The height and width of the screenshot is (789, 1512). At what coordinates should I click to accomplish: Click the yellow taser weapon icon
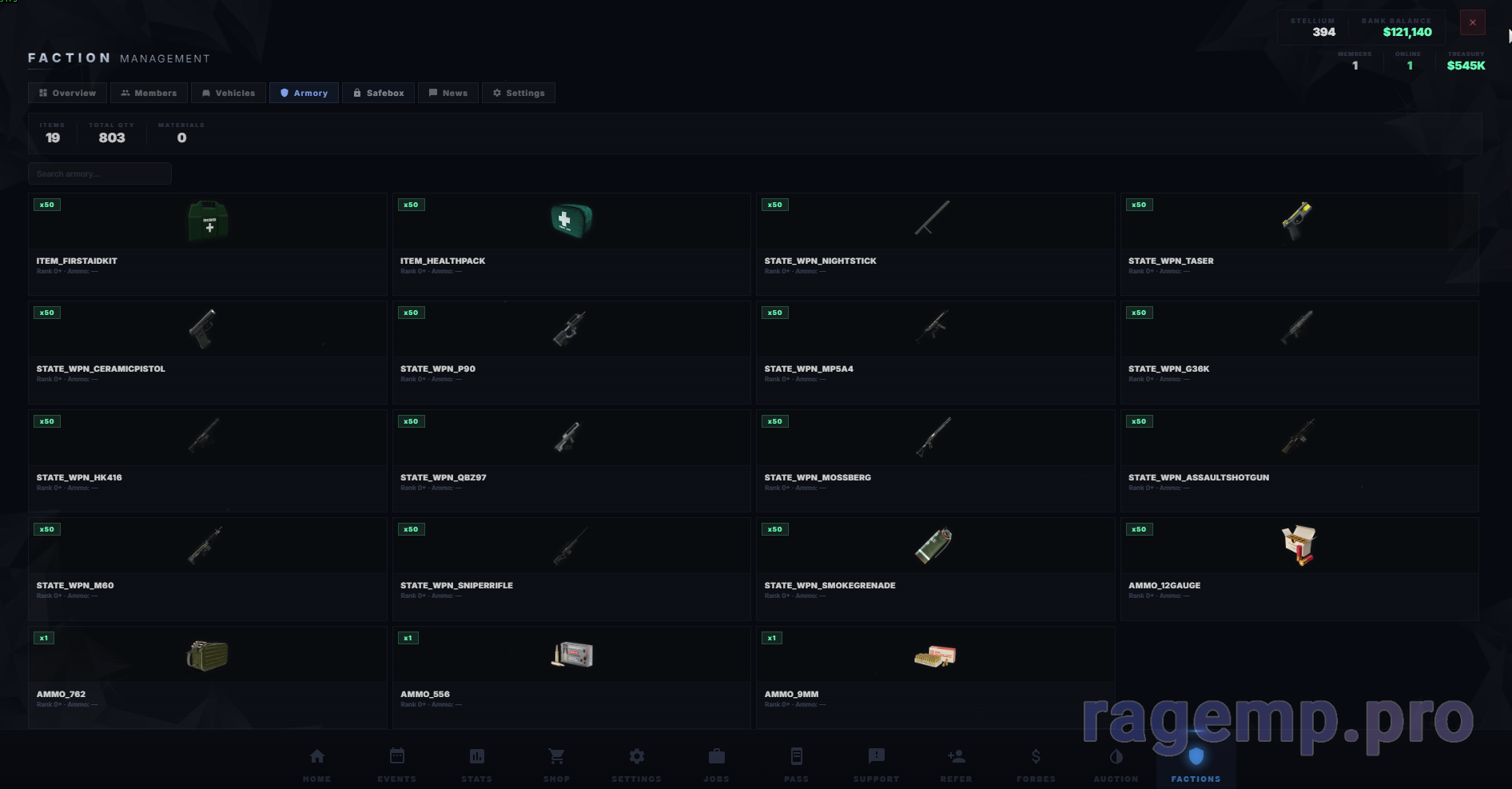1297,221
